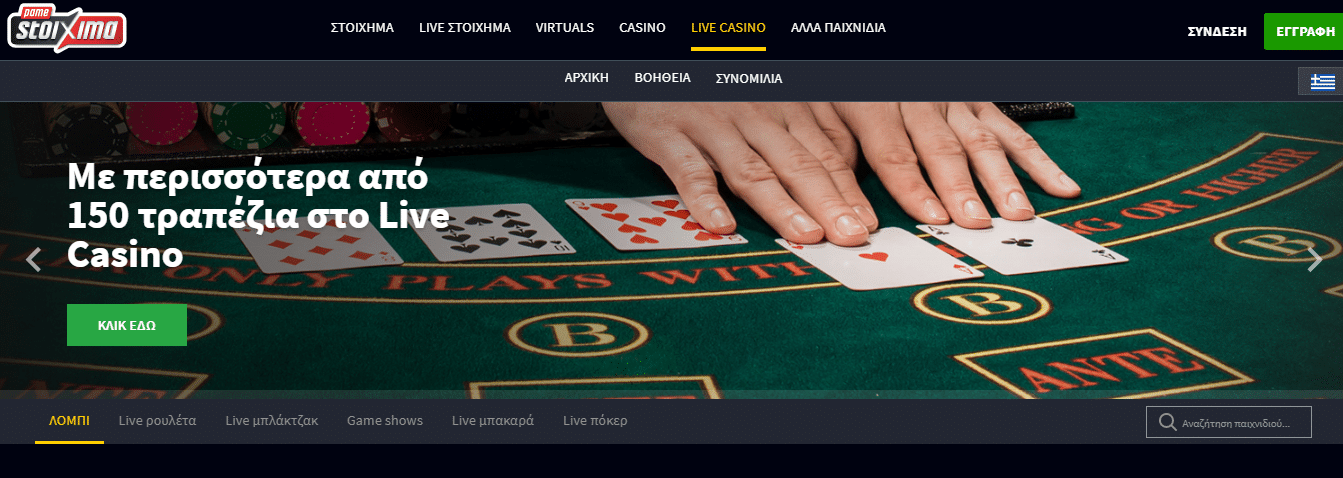Open LIVE ΣΤΟΙΧΗΜΑ section
1343x478 pixels.
465,28
